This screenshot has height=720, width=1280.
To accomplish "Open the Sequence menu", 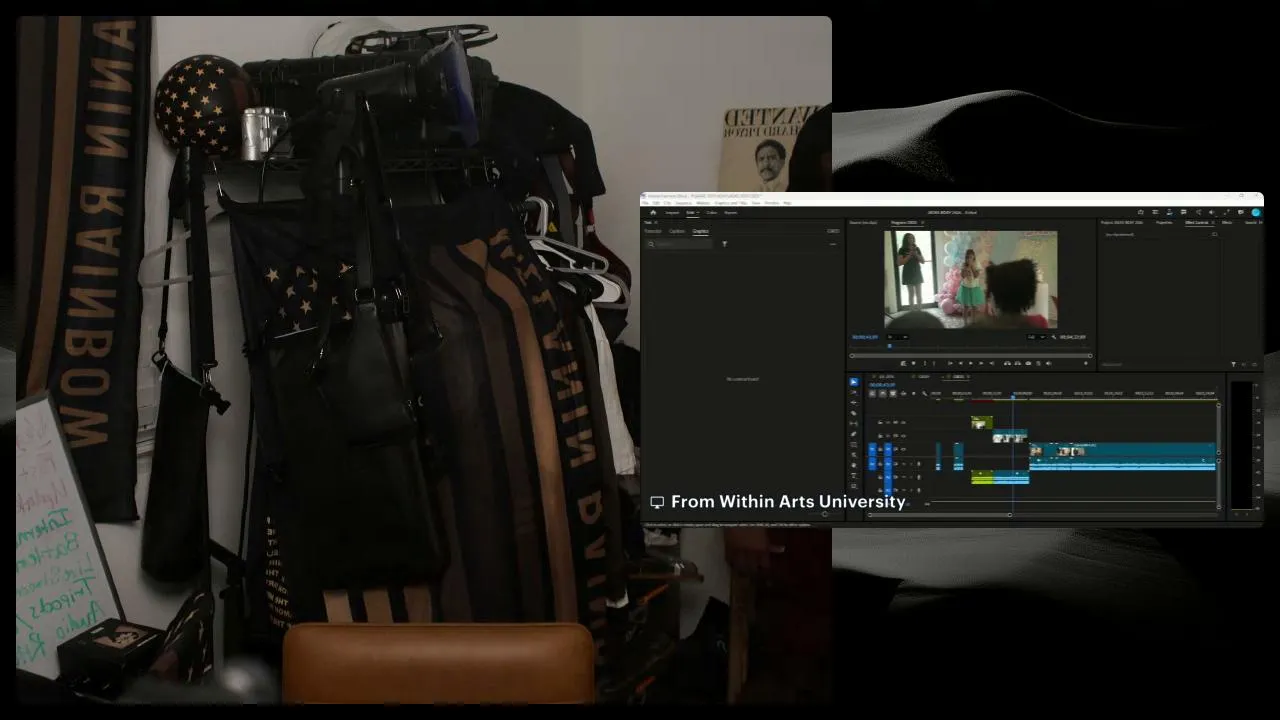I will [x=683, y=203].
